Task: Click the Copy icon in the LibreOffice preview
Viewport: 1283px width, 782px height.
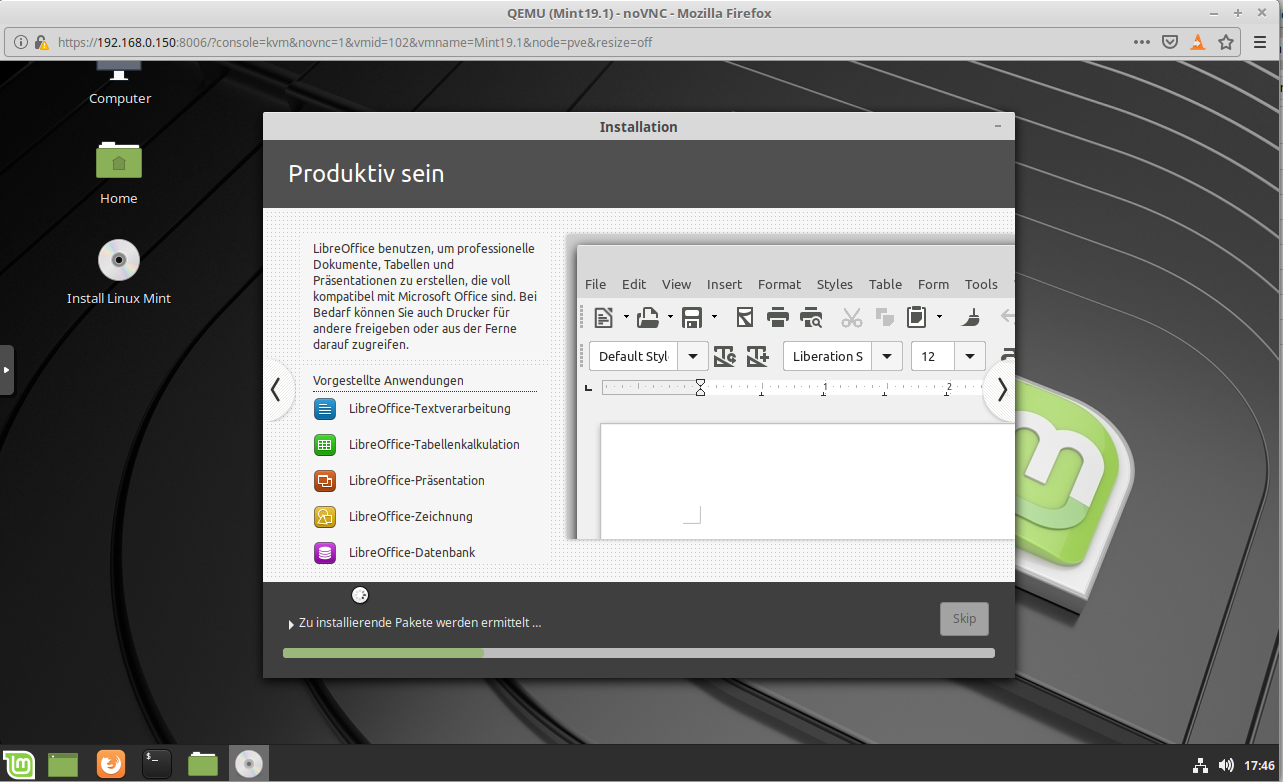Action: pyautogui.click(x=884, y=318)
